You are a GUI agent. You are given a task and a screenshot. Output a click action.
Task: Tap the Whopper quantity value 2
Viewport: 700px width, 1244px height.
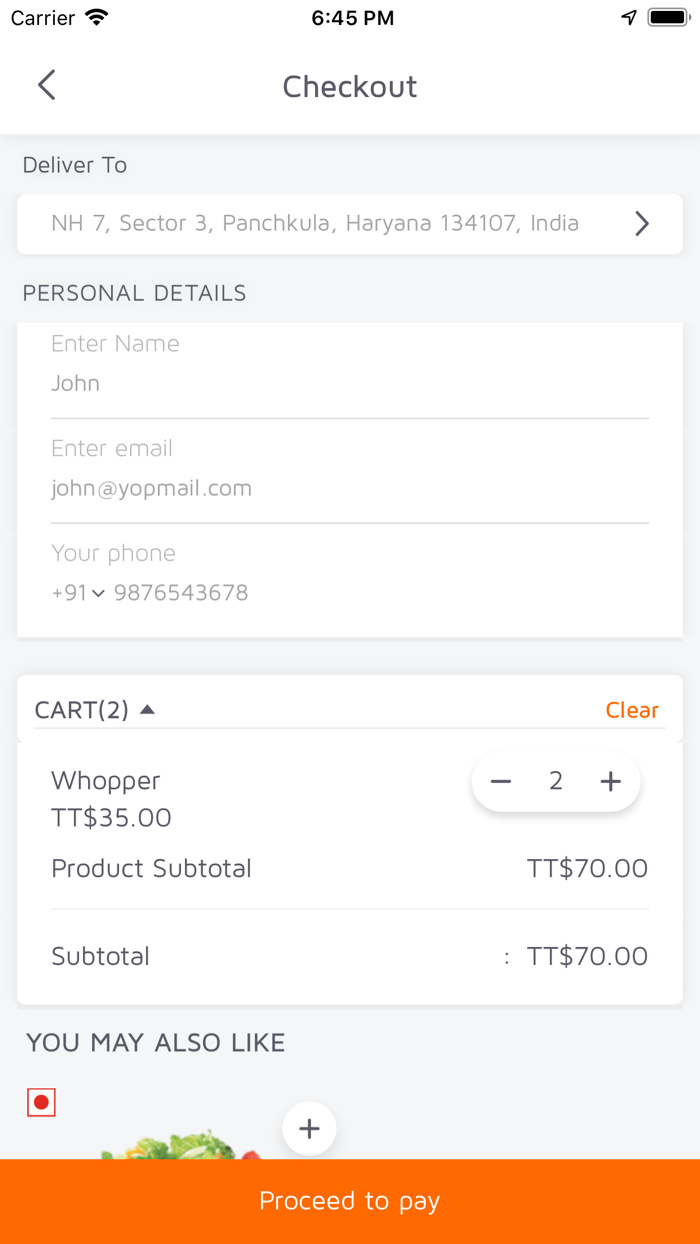pyautogui.click(x=556, y=781)
